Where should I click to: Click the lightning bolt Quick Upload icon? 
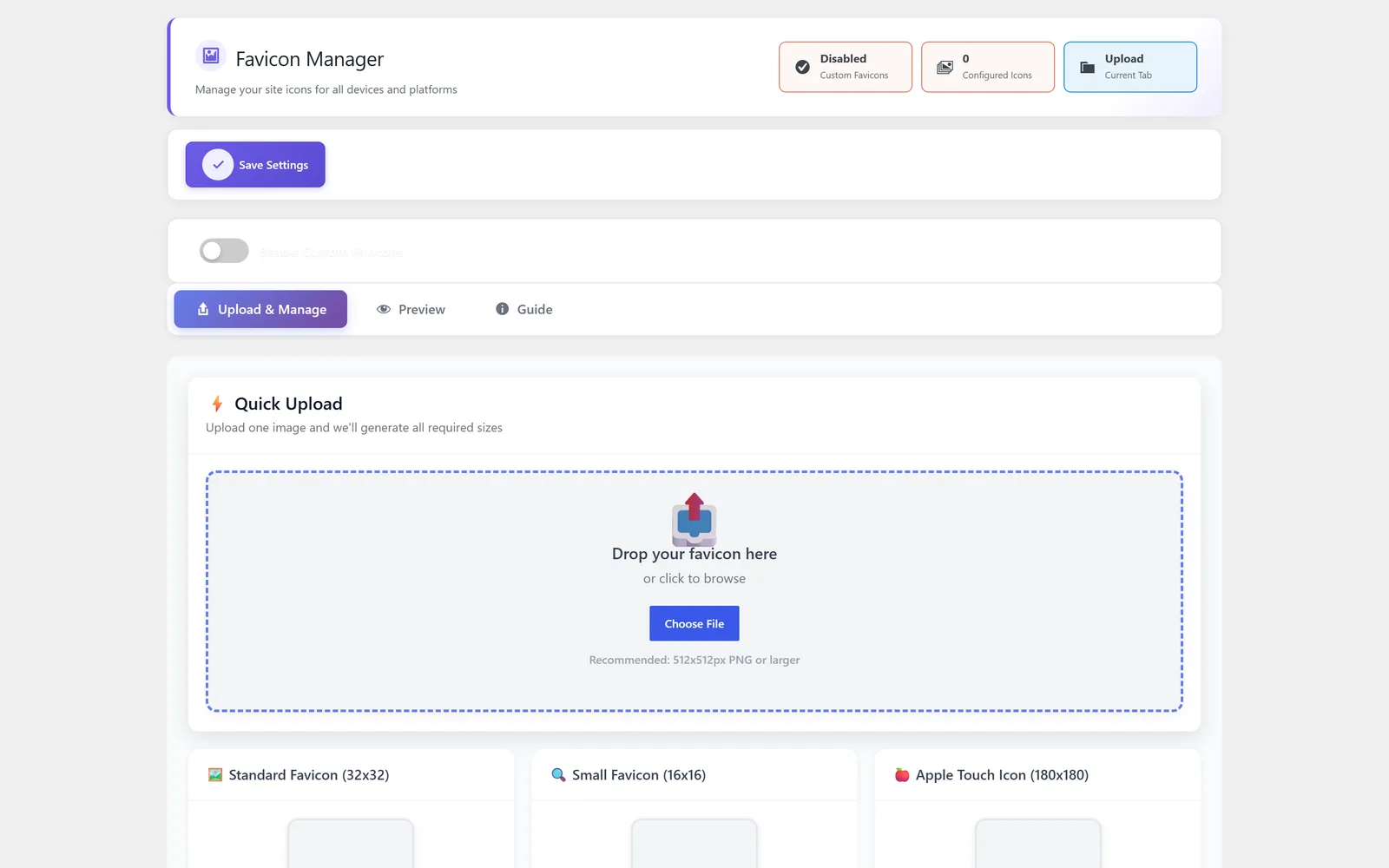click(217, 404)
